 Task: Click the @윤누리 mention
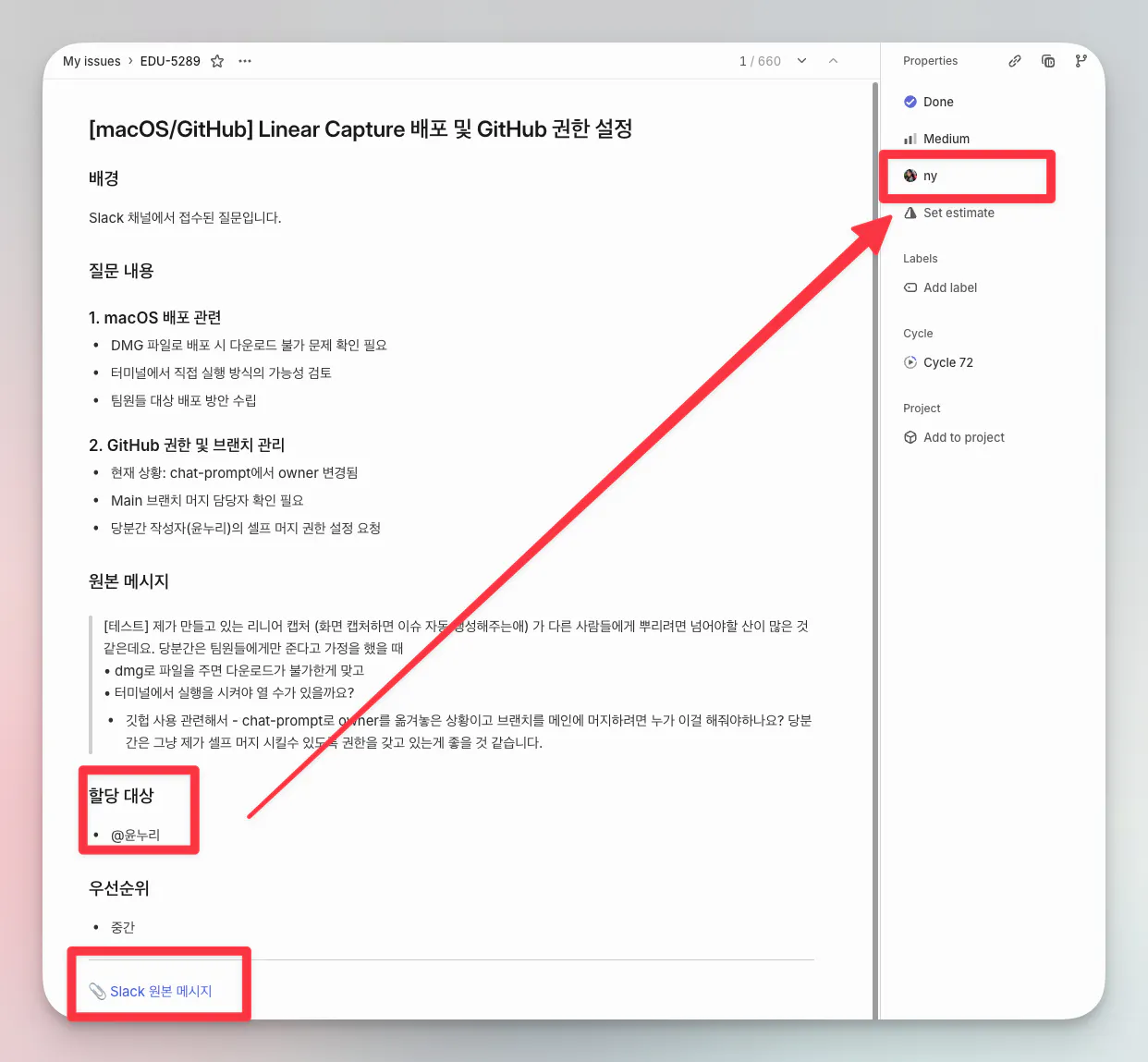(x=136, y=836)
